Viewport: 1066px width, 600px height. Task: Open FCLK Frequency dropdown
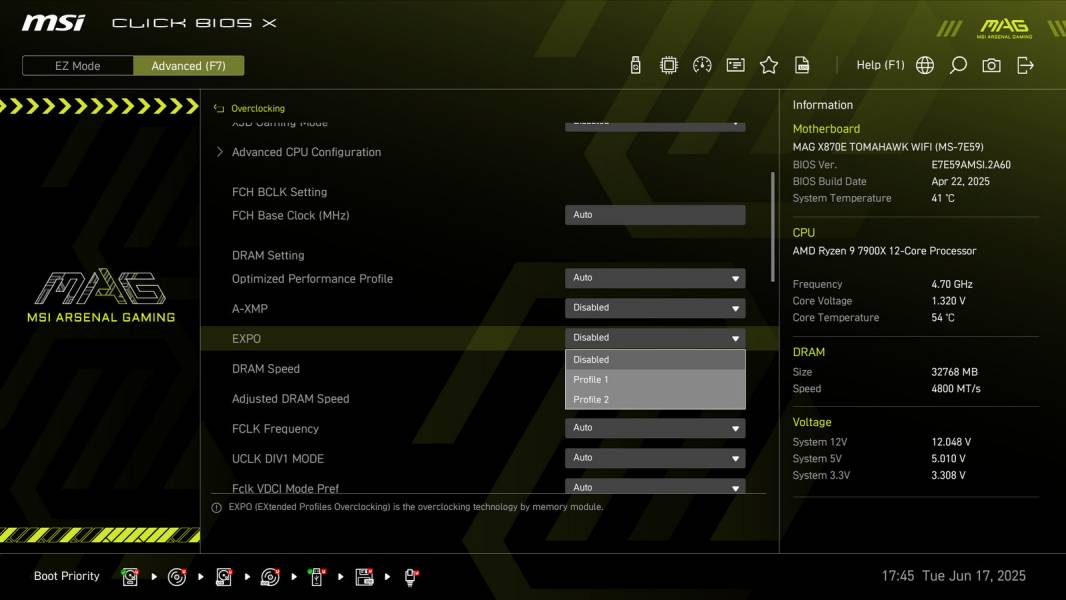click(x=655, y=428)
